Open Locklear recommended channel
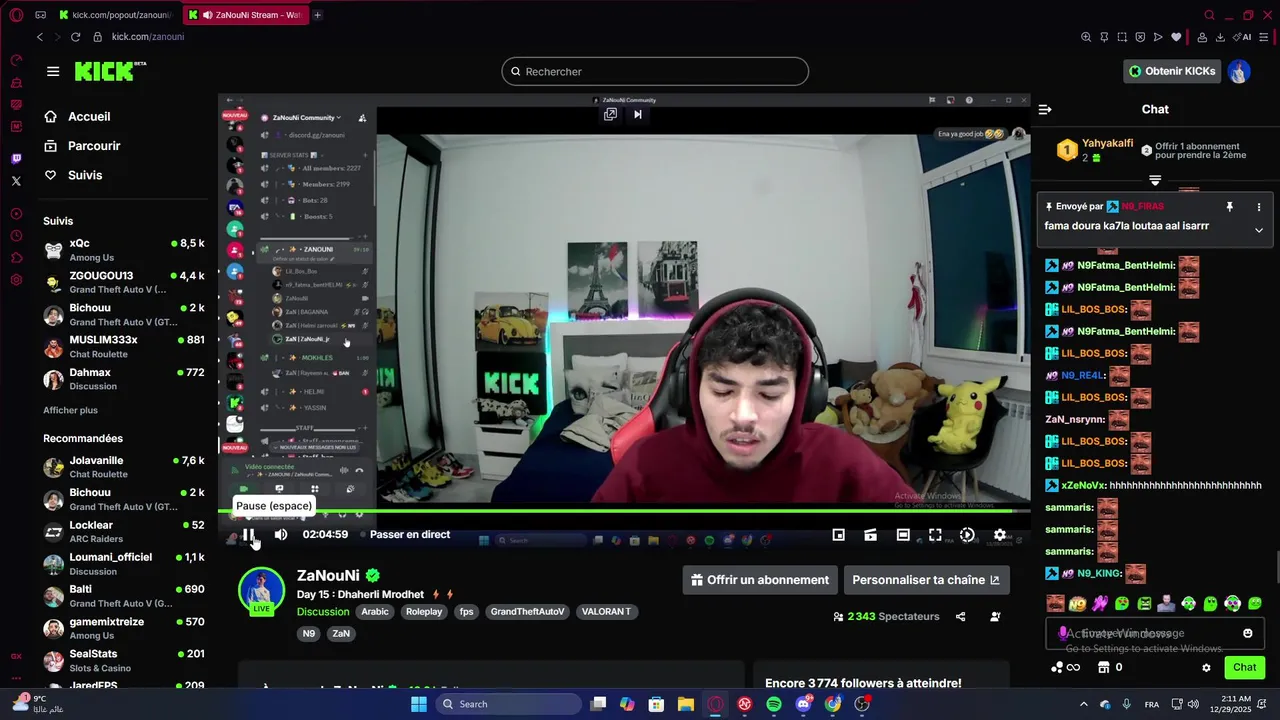The height and width of the screenshot is (720, 1280). (124, 531)
